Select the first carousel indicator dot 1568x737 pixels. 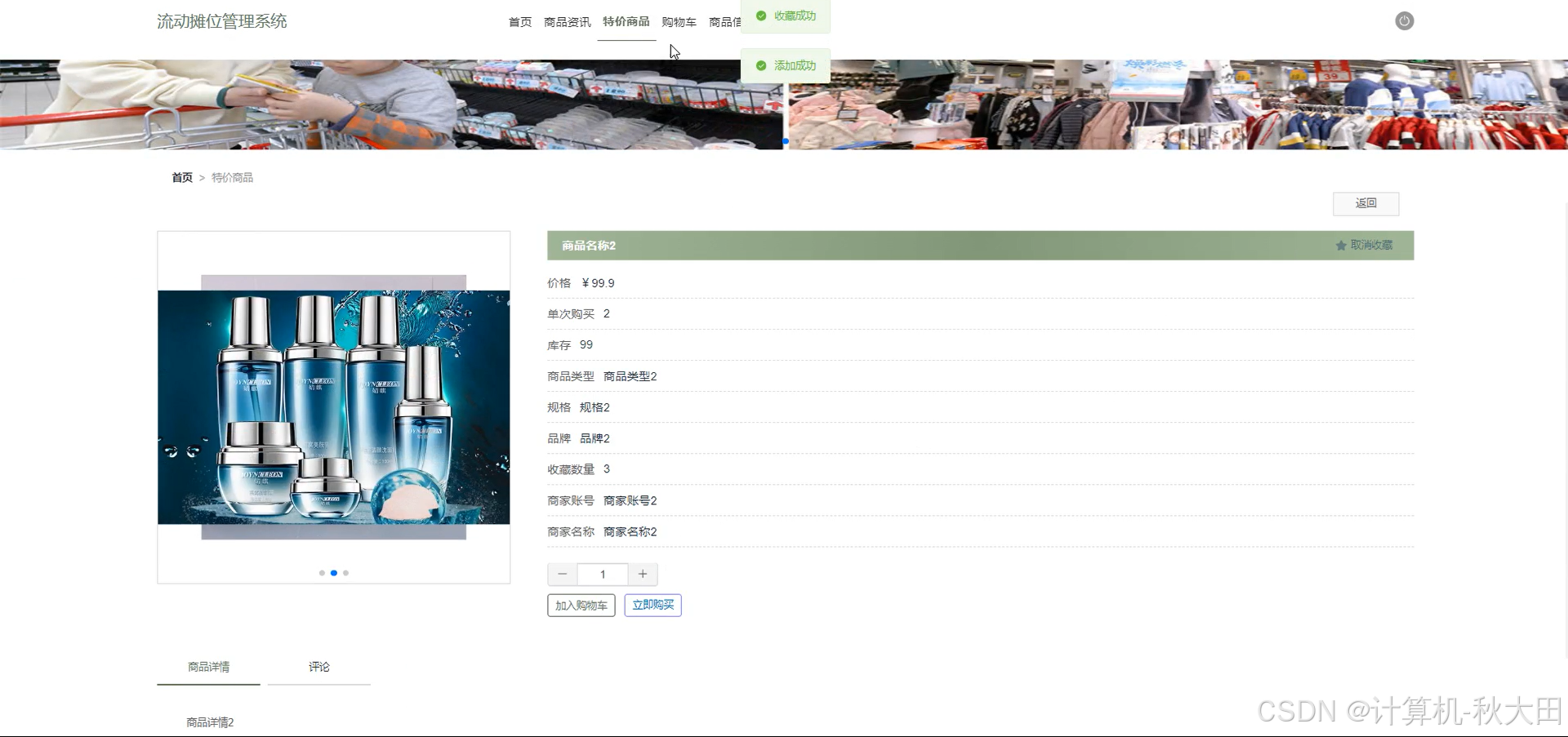click(x=321, y=573)
